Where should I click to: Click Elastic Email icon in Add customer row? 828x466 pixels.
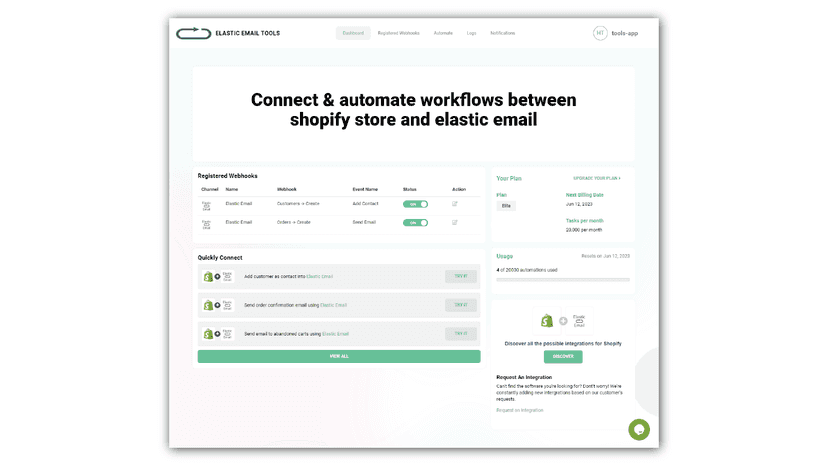(228, 276)
